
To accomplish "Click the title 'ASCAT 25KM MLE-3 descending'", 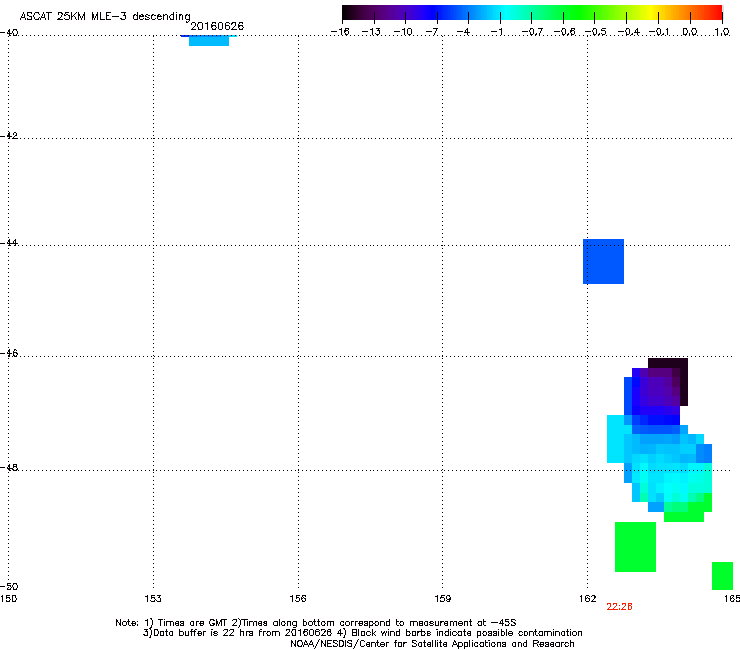I will (x=105, y=16).
